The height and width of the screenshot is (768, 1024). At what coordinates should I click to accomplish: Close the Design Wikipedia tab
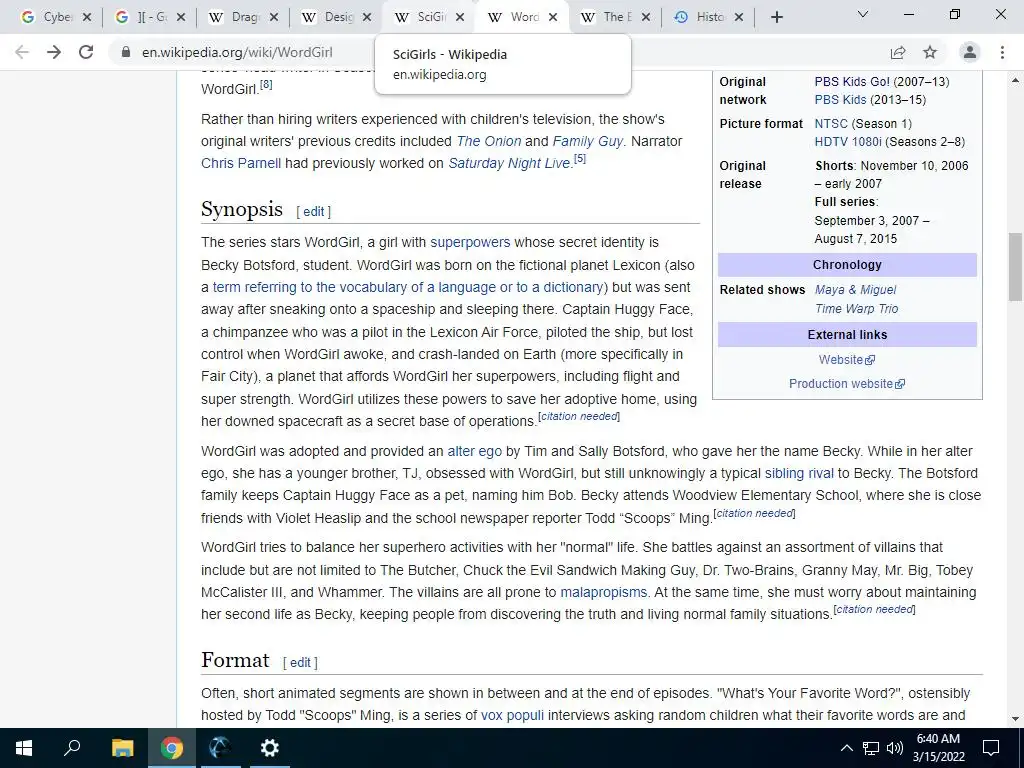click(367, 18)
